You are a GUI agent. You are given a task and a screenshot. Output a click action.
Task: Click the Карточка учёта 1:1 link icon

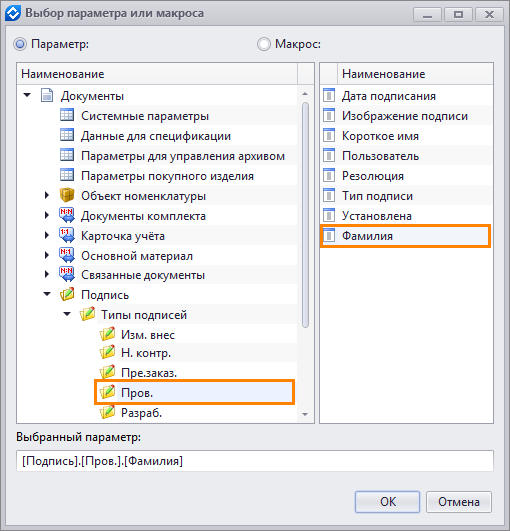67,235
